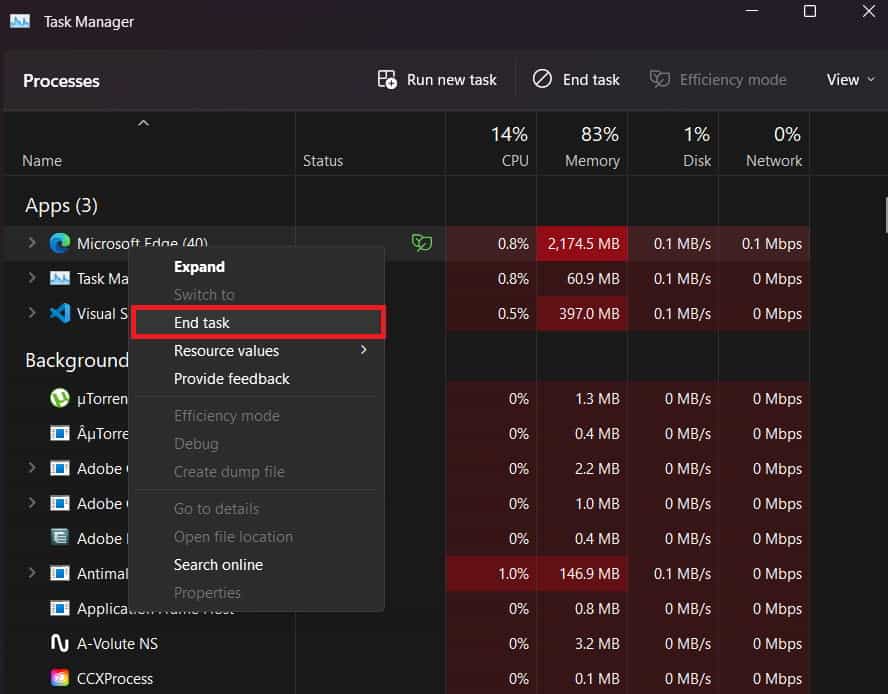Choose Search online from context menu
This screenshot has height=694, width=888.
pyautogui.click(x=218, y=565)
